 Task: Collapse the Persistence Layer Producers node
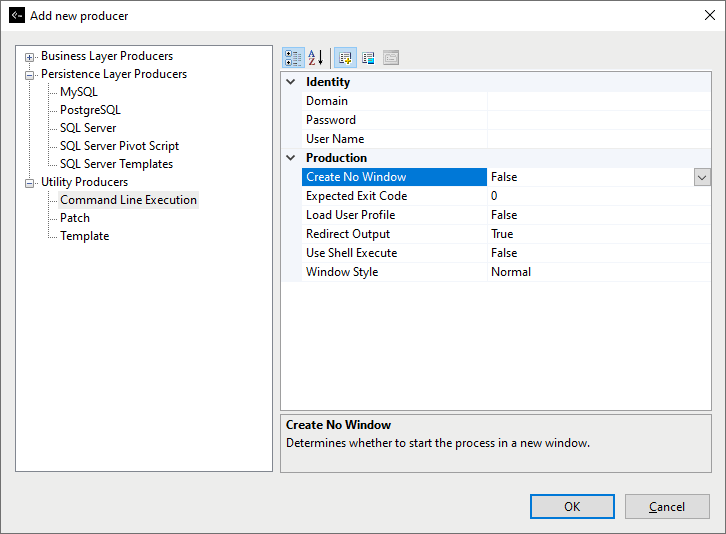point(30,75)
